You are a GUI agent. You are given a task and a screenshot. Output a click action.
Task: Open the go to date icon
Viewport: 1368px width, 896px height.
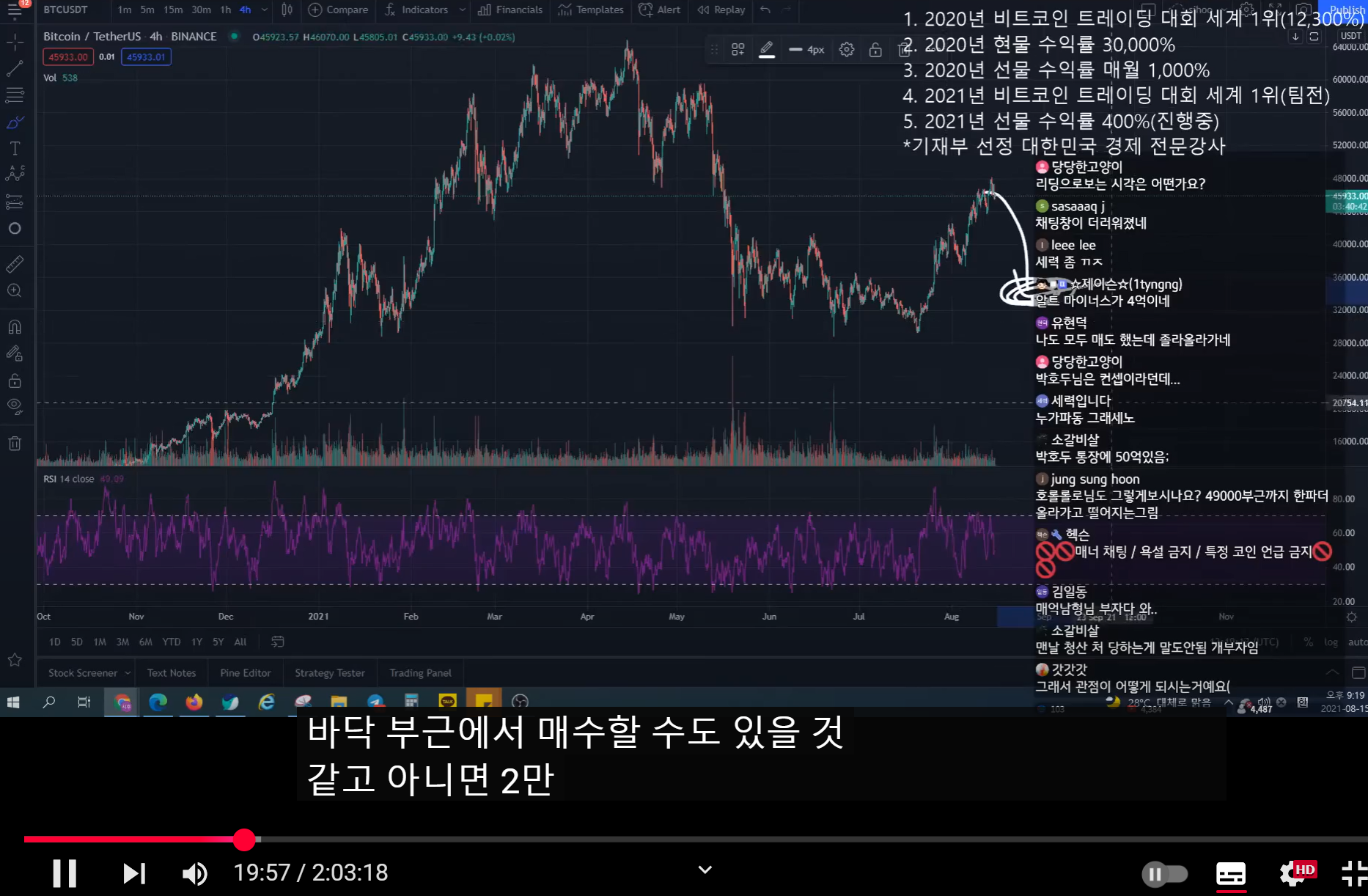[278, 642]
